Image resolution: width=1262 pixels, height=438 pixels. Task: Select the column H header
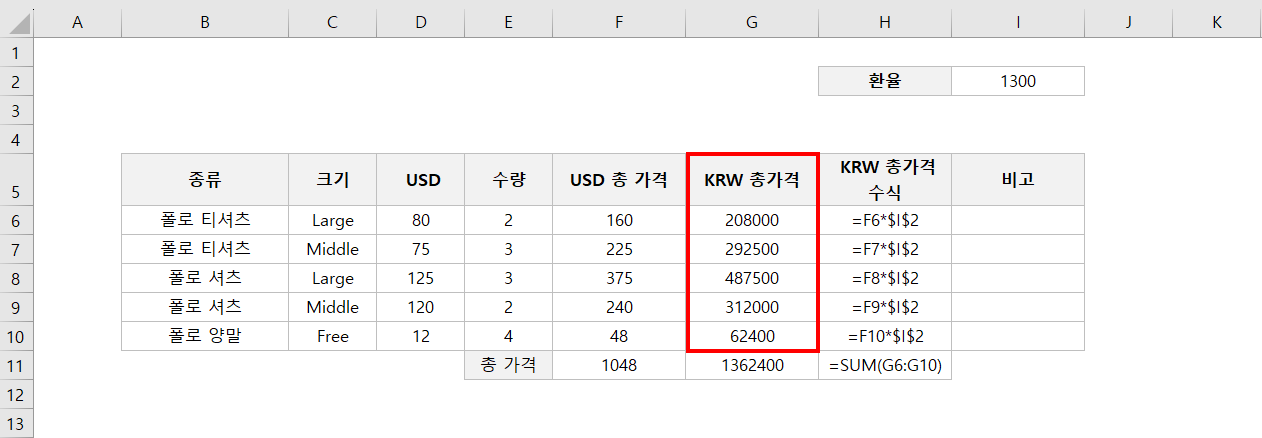(x=884, y=21)
